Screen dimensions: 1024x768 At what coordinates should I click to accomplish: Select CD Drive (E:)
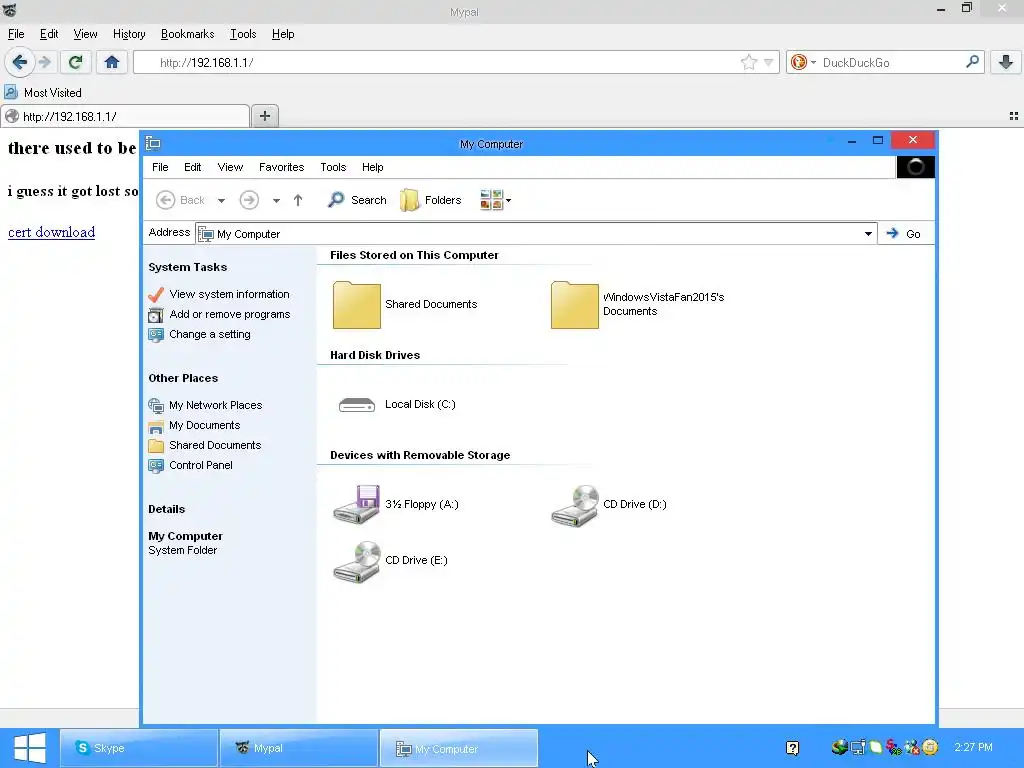(390, 561)
